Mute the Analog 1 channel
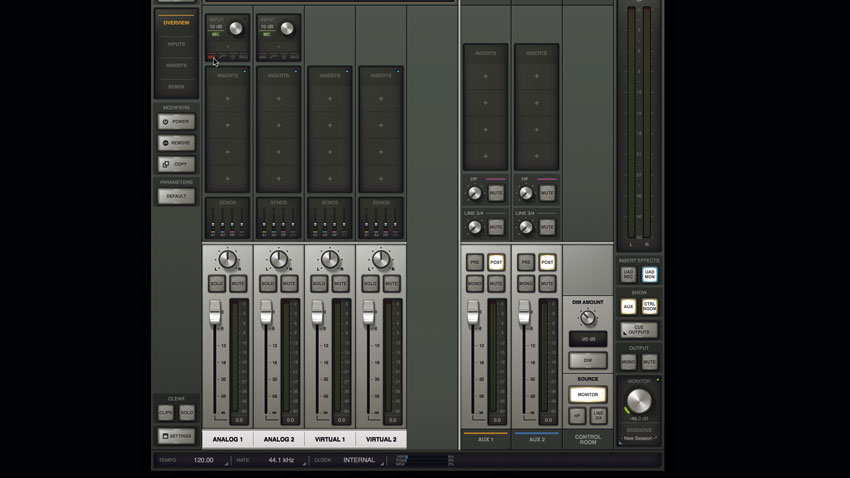Screen dimensions: 850x478 [238, 284]
